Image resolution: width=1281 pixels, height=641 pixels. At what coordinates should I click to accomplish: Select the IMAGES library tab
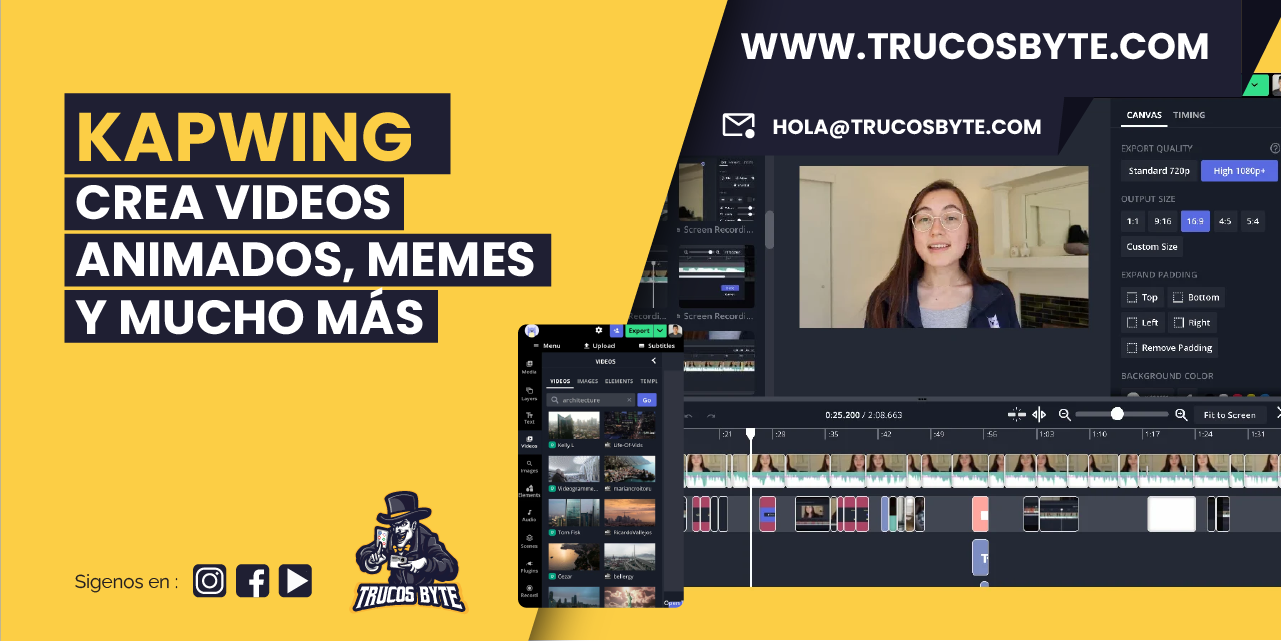click(x=587, y=381)
